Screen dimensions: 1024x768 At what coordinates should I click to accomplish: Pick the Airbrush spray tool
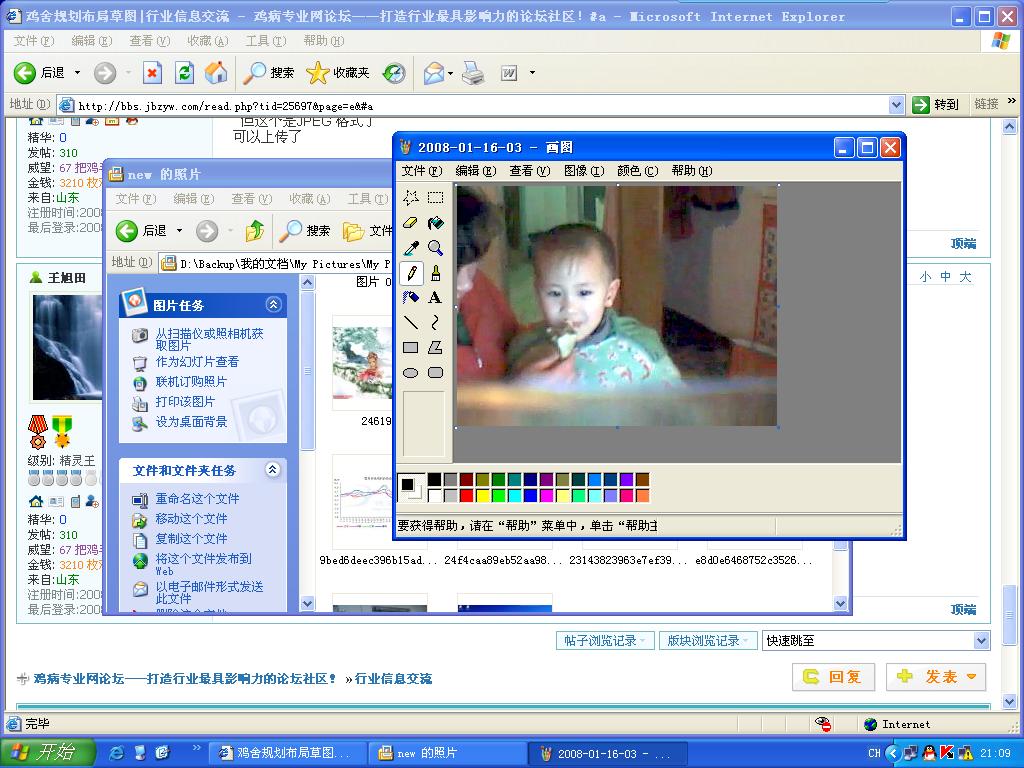[411, 297]
